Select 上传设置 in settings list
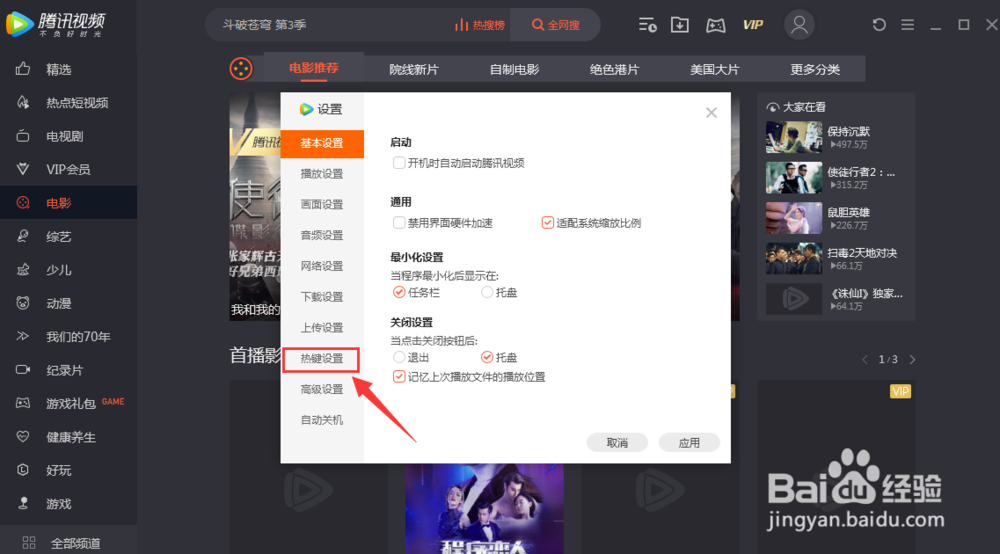 point(322,328)
